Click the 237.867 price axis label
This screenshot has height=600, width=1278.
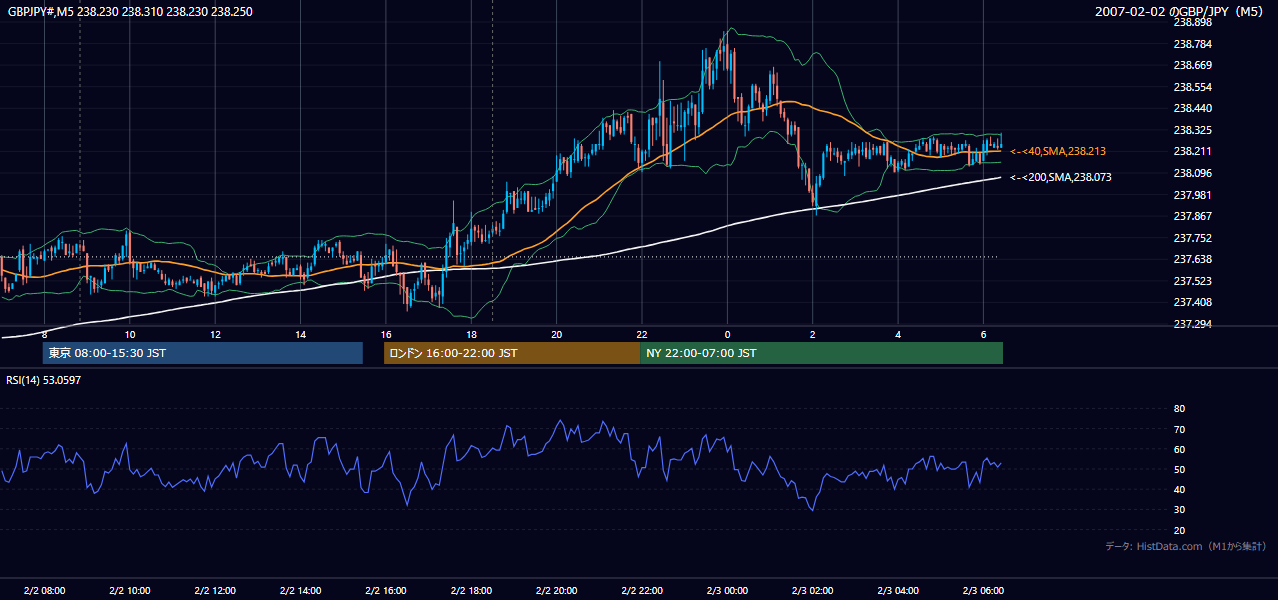pyautogui.click(x=1192, y=216)
